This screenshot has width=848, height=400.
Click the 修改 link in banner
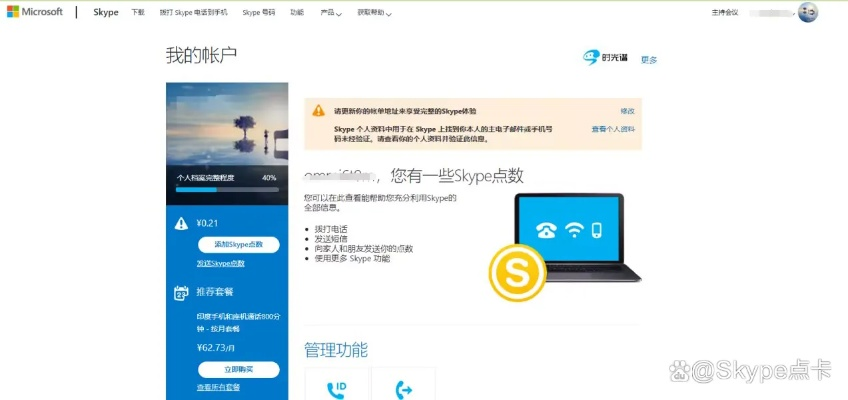[627, 111]
